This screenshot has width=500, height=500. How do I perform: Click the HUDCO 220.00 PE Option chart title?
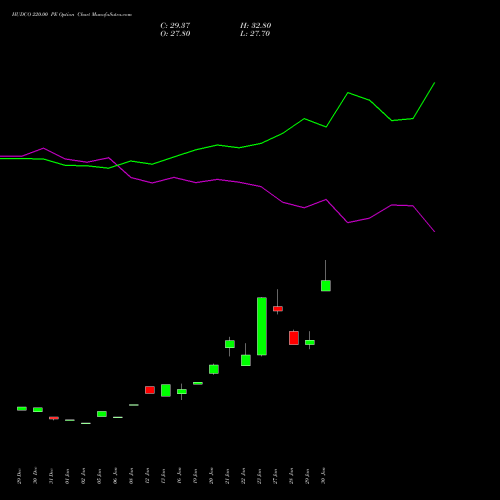coord(72,15)
